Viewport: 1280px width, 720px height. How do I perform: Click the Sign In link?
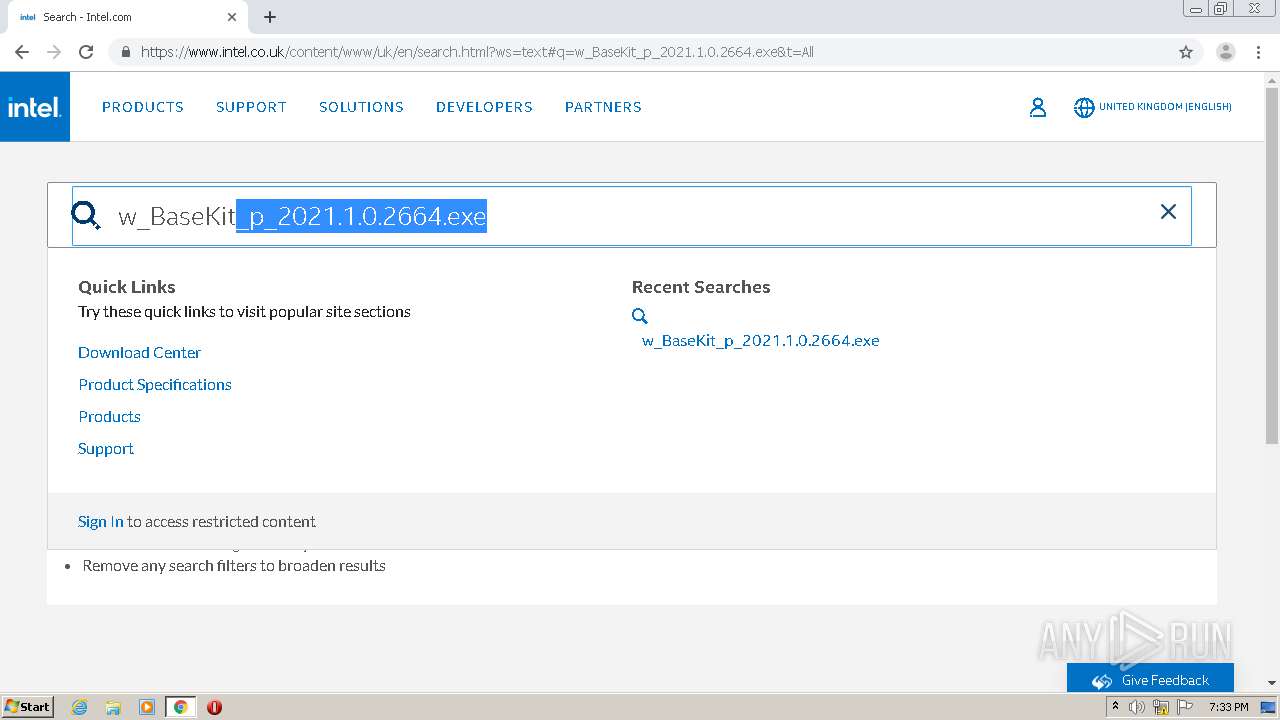pyautogui.click(x=101, y=521)
